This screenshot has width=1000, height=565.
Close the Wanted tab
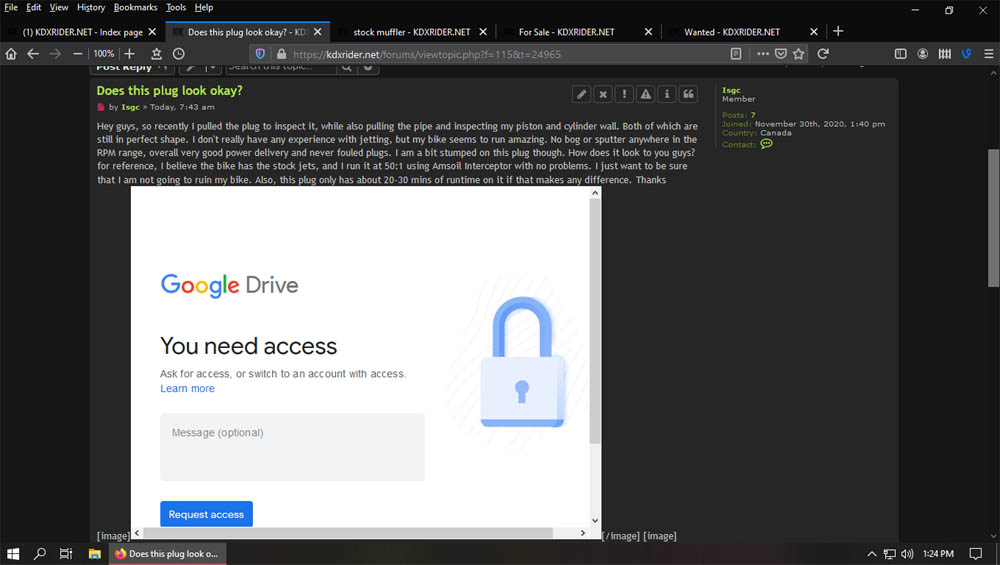[814, 32]
